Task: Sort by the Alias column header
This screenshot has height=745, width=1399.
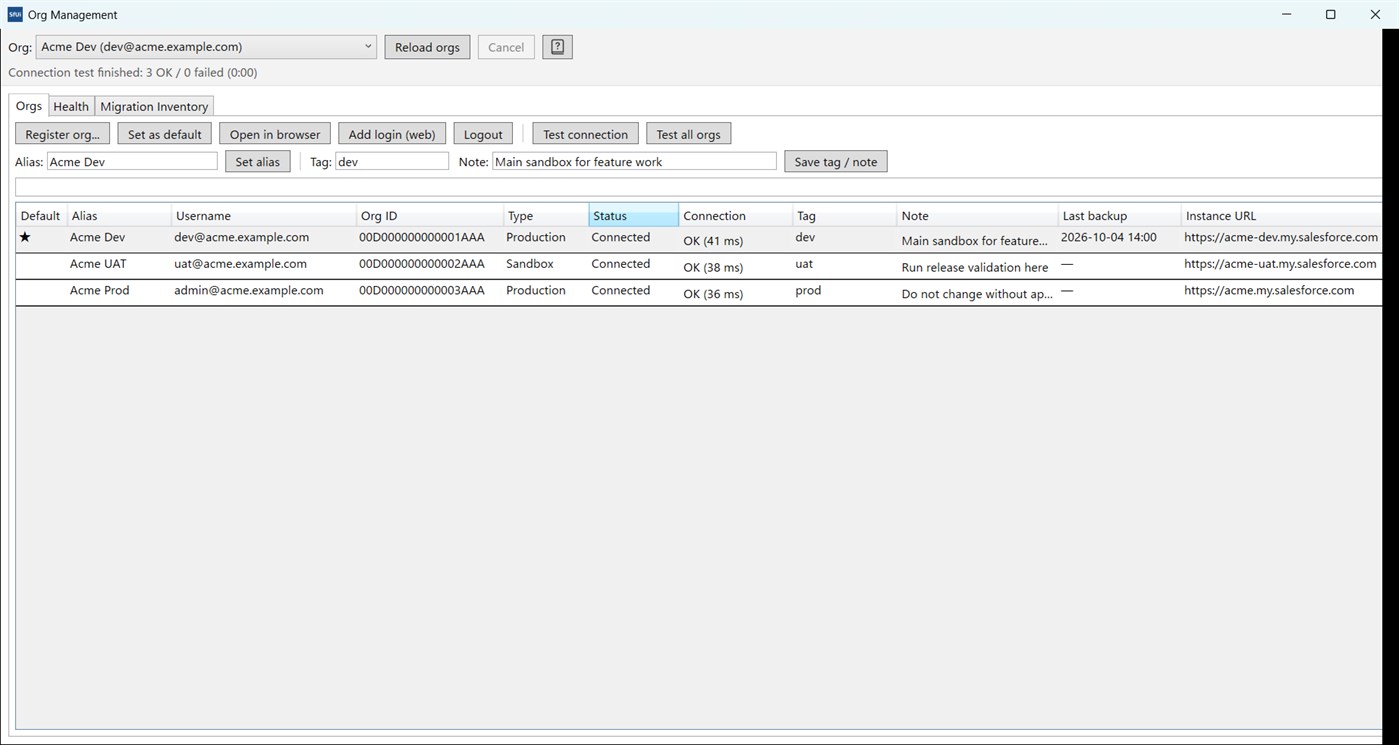Action: (x=119, y=215)
